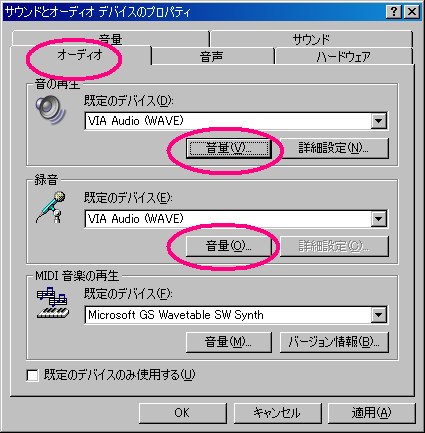Click the microphone icon in 録音
This screenshot has height=433, width=425.
pos(51,207)
